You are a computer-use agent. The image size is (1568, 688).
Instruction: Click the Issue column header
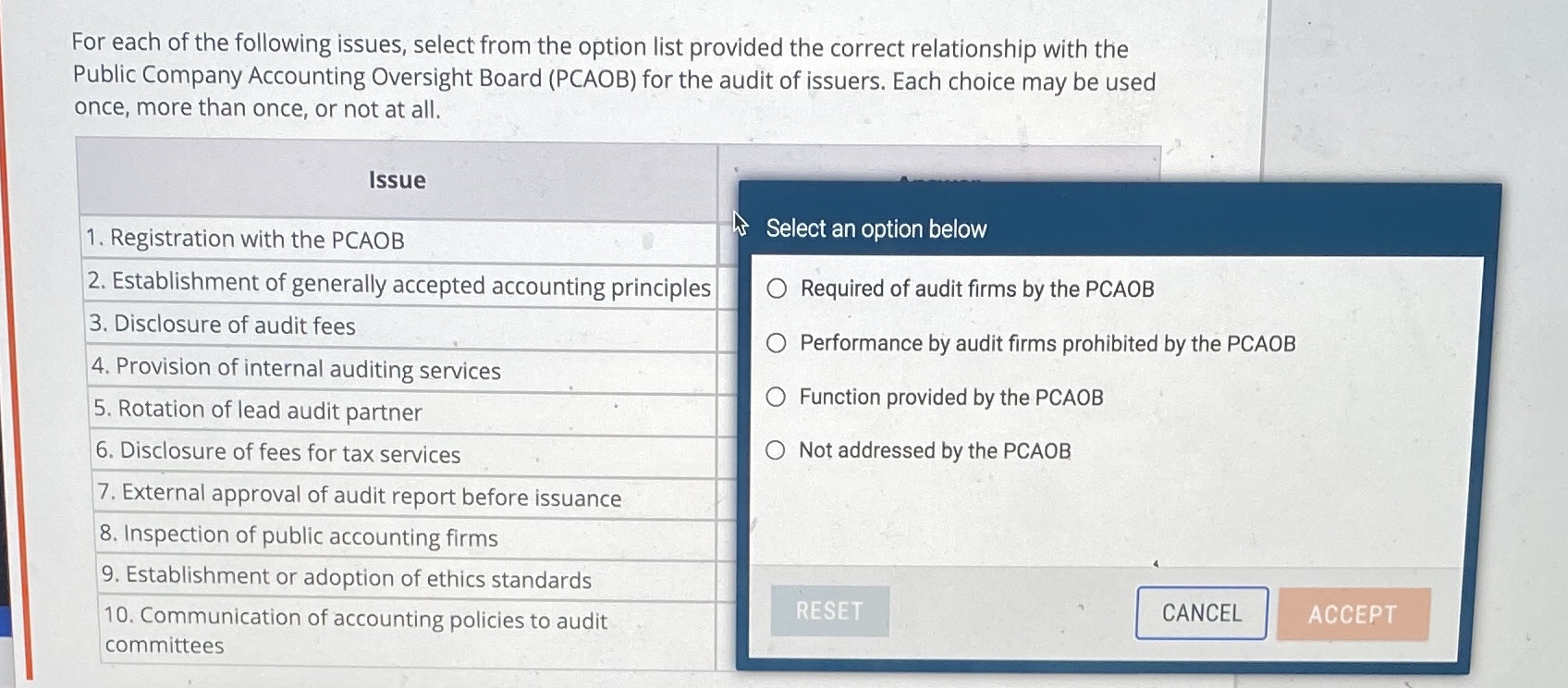pos(396,179)
